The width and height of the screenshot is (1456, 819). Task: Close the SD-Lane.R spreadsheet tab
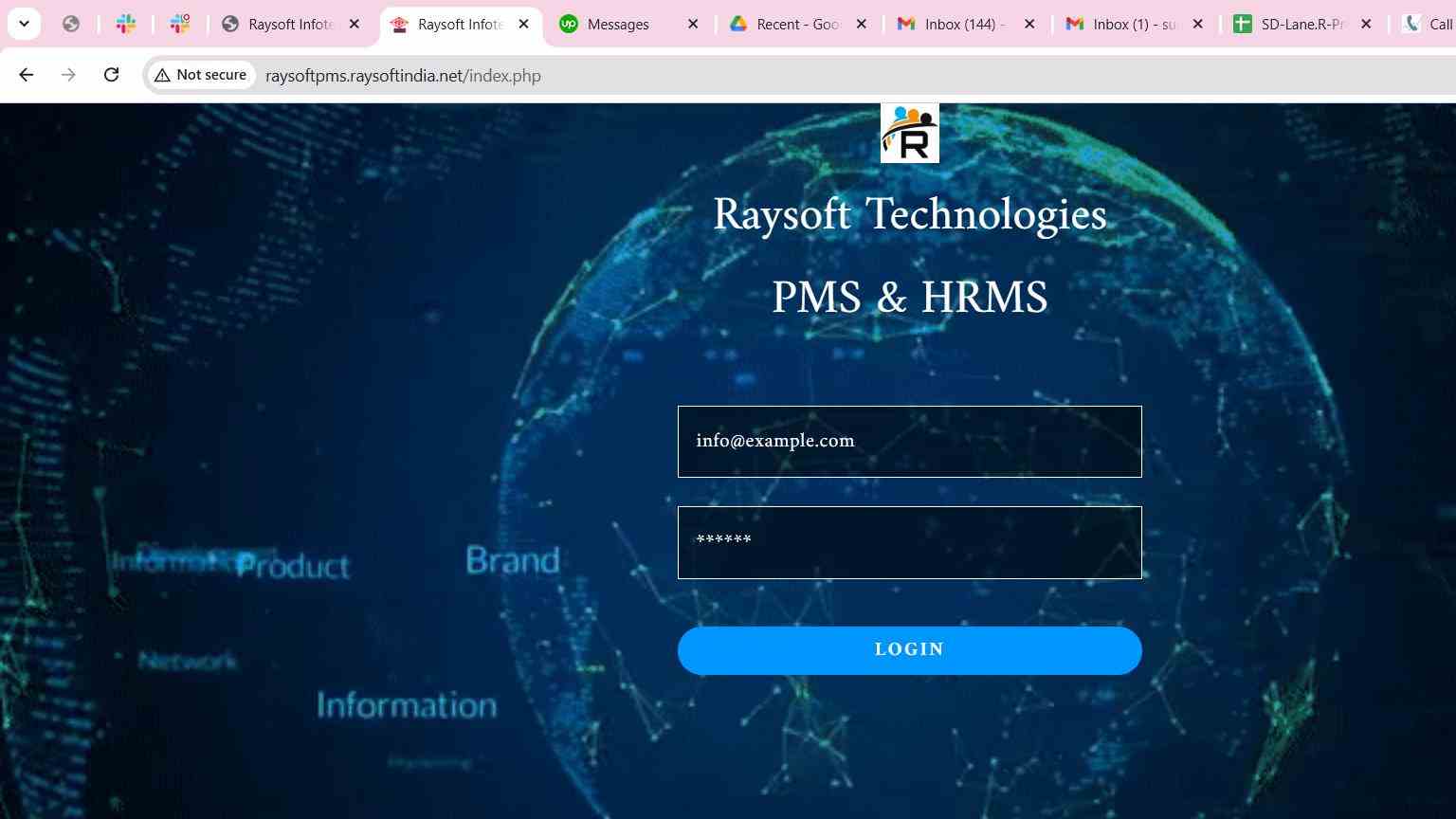[1366, 24]
